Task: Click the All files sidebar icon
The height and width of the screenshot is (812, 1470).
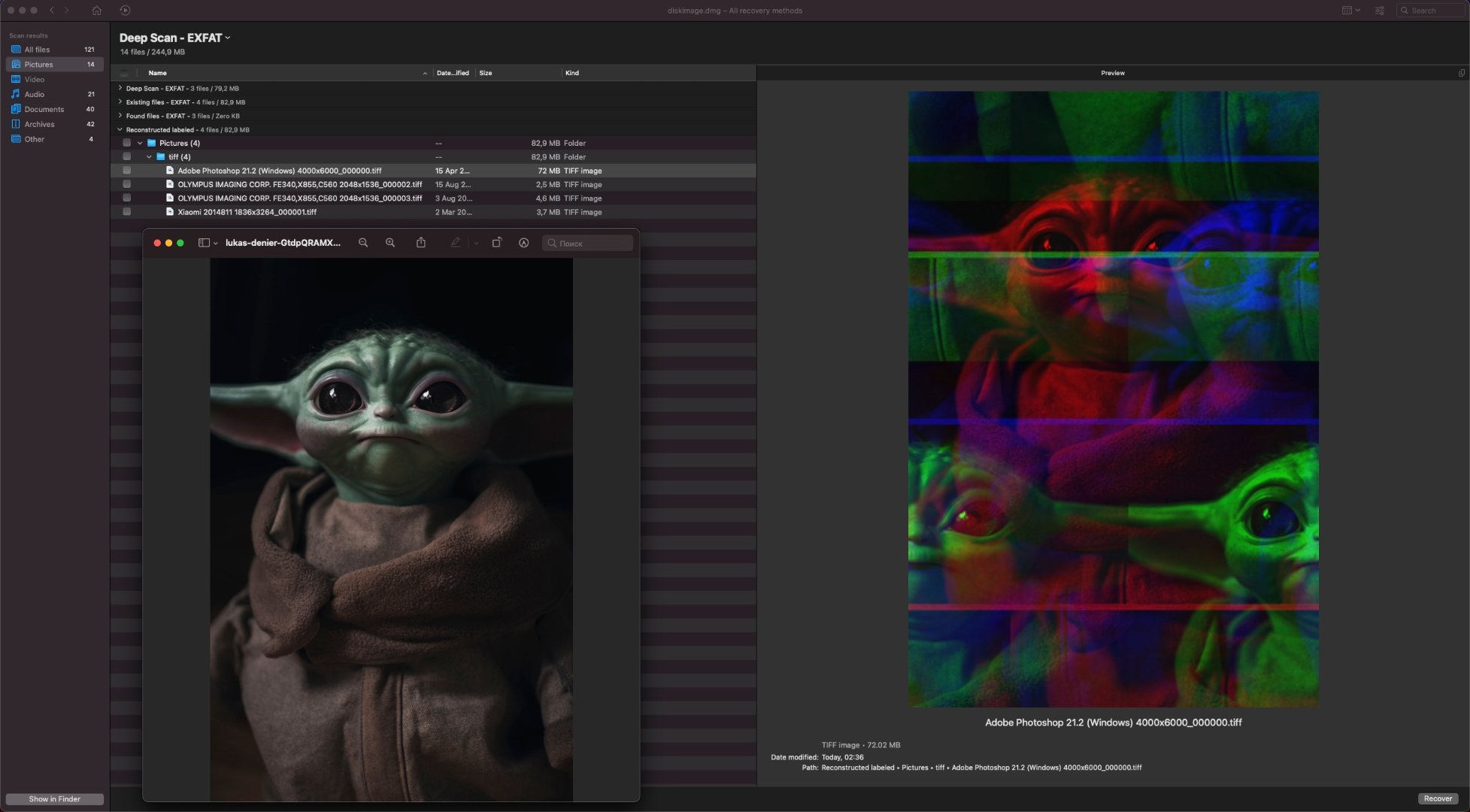Action: click(15, 49)
